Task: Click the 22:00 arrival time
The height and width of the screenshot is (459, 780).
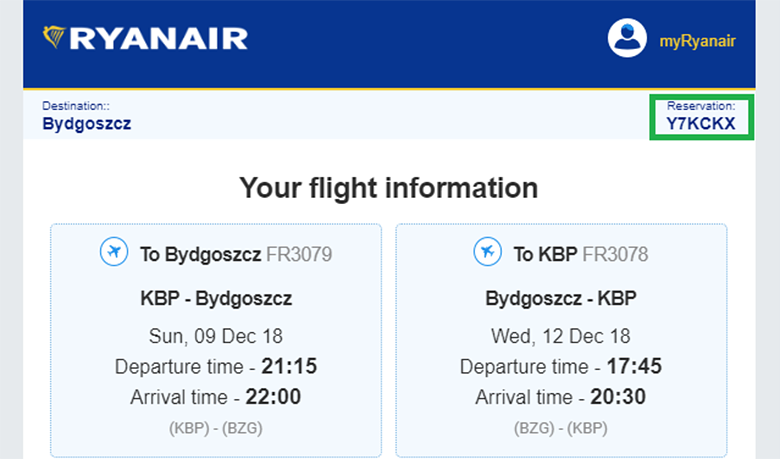Action: [274, 397]
